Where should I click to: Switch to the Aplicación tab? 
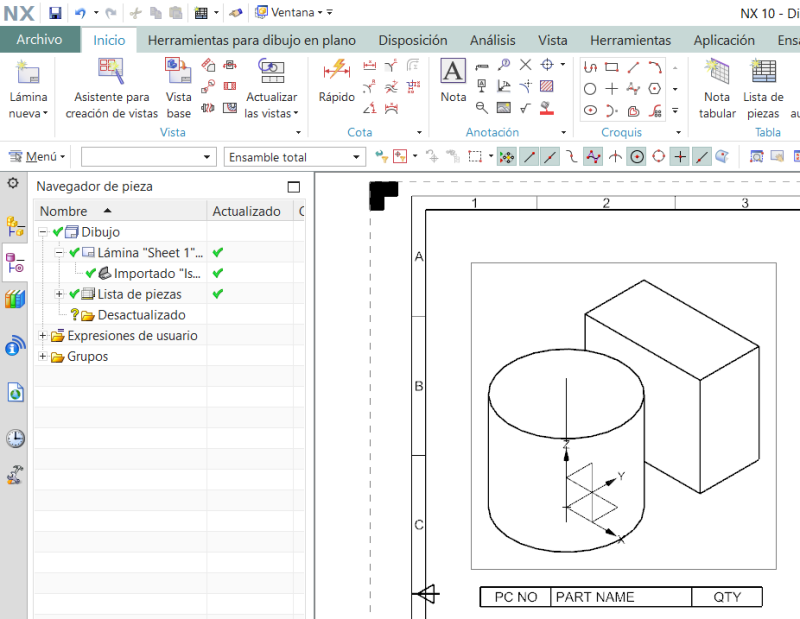tap(724, 40)
